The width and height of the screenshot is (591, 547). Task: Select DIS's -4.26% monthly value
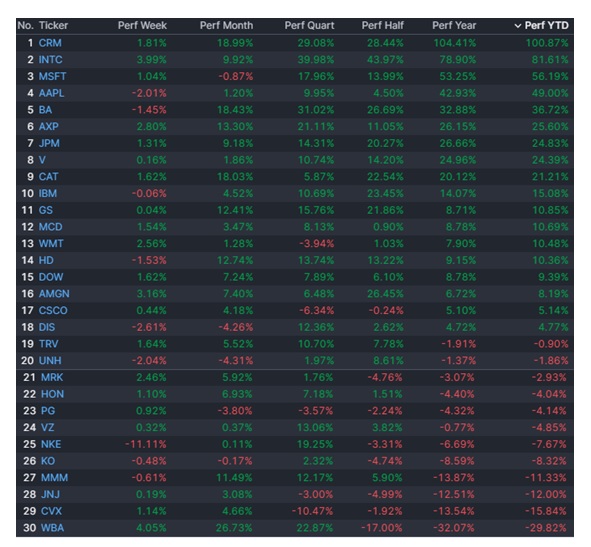pos(236,327)
